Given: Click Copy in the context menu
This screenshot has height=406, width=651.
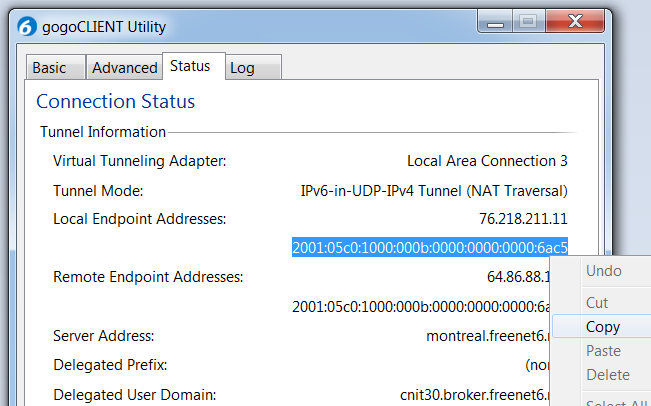Looking at the screenshot, I should tap(603, 327).
